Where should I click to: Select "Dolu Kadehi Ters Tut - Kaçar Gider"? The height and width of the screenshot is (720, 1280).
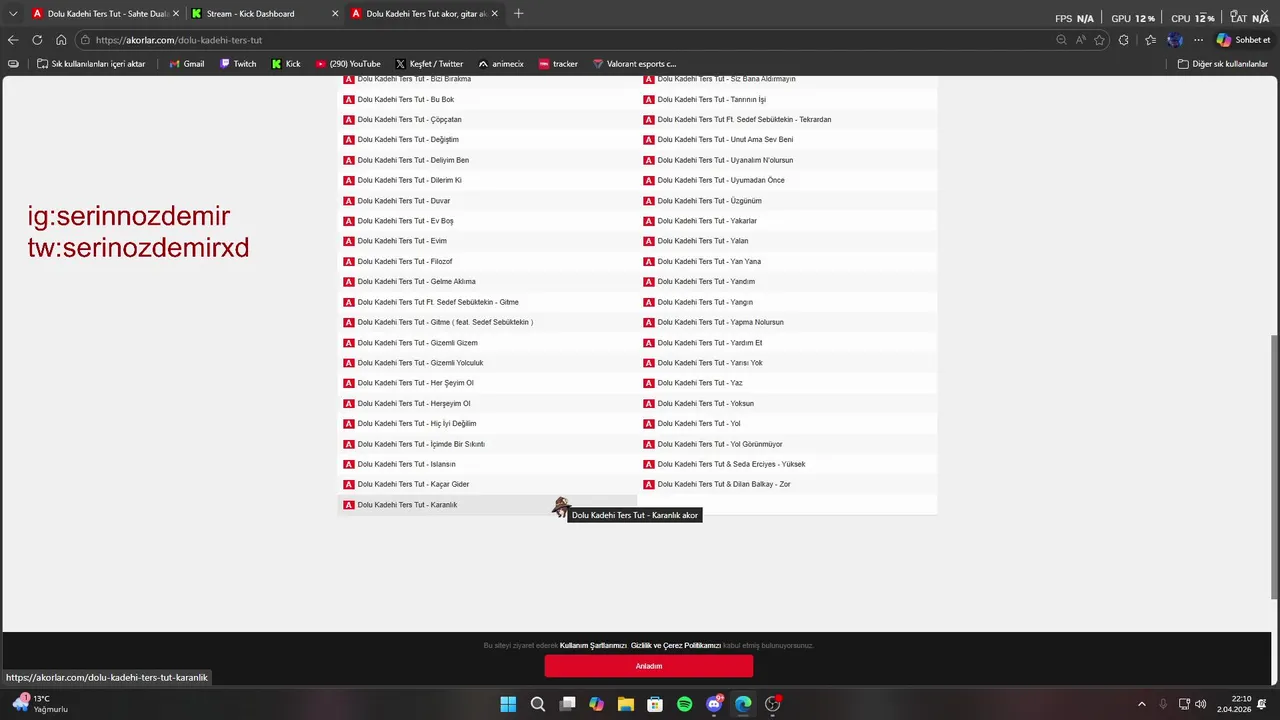(x=413, y=484)
